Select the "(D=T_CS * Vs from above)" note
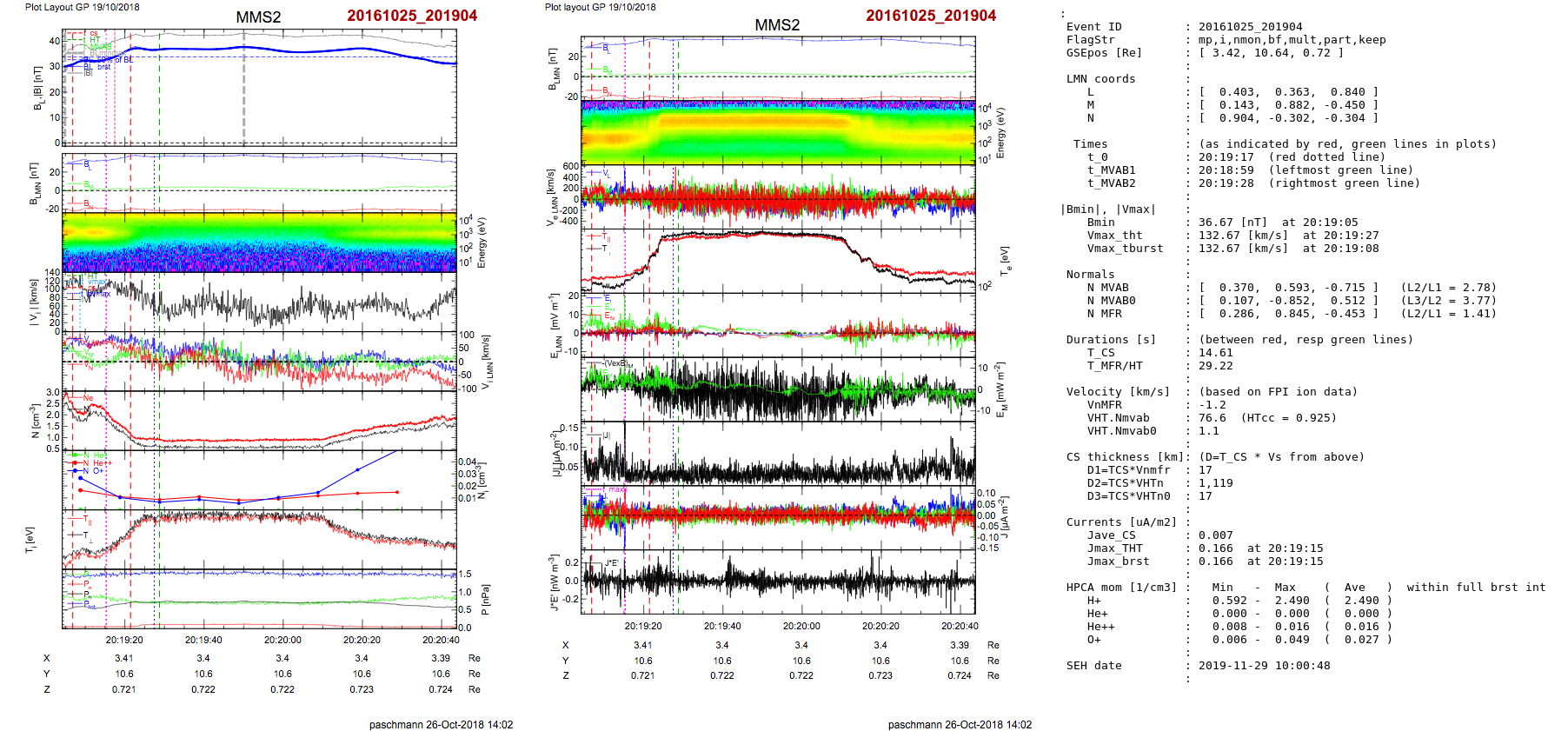Image resolution: width=1568 pixels, height=731 pixels. click(x=1282, y=457)
